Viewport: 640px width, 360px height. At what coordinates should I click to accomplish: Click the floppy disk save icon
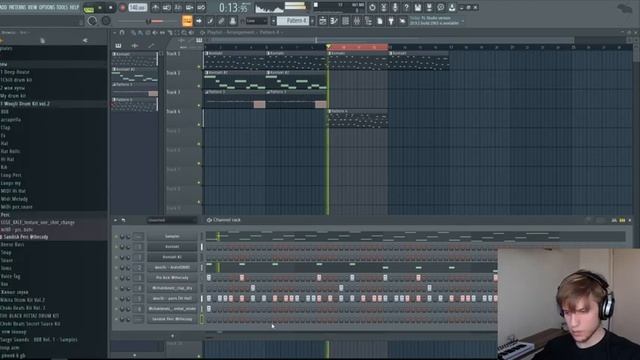point(418,7)
